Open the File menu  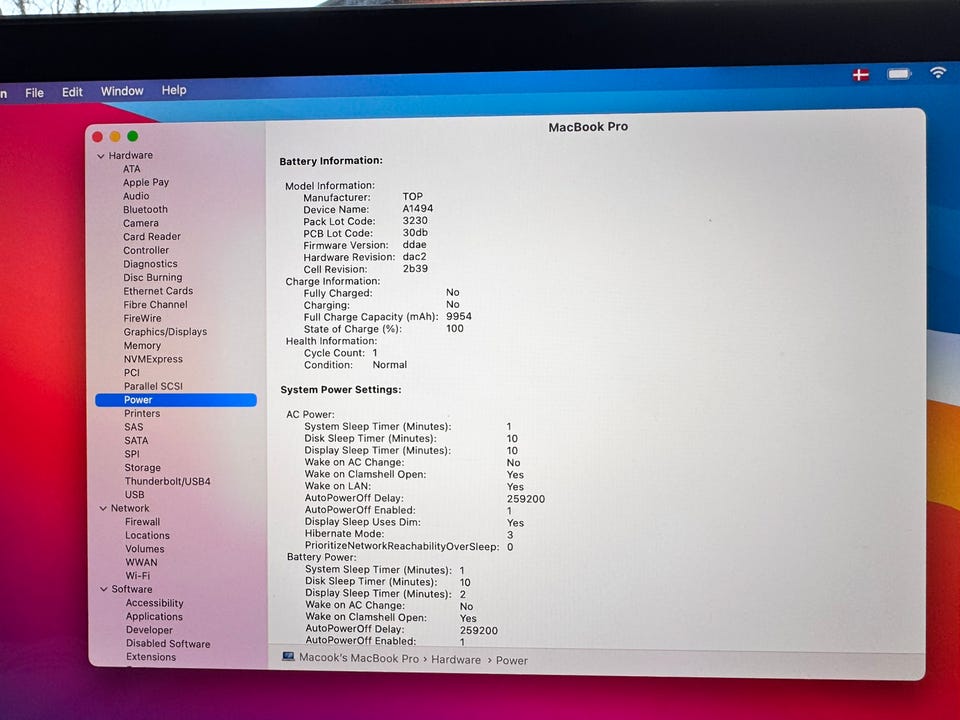34,92
